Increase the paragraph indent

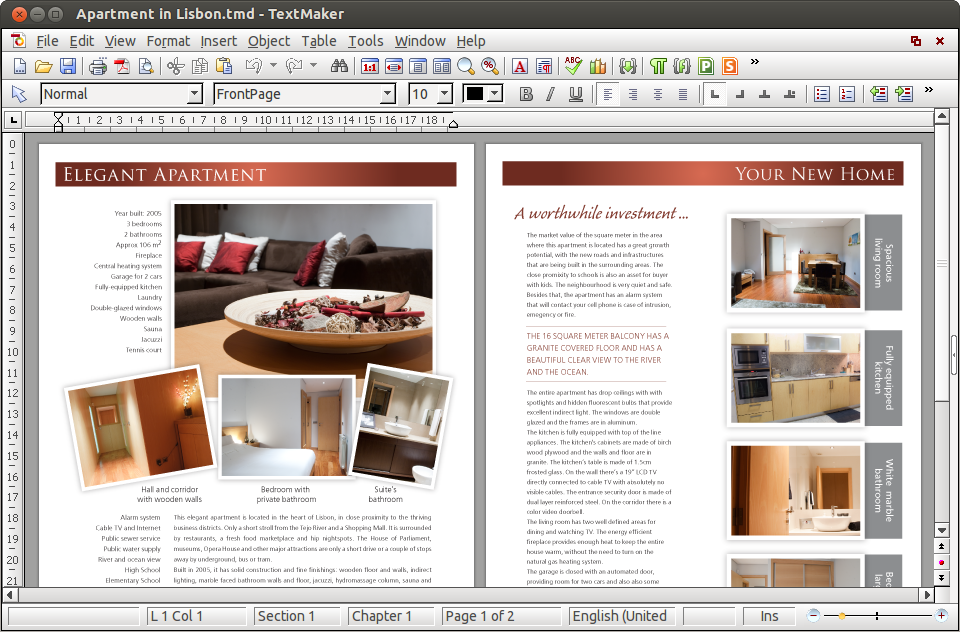(x=904, y=94)
